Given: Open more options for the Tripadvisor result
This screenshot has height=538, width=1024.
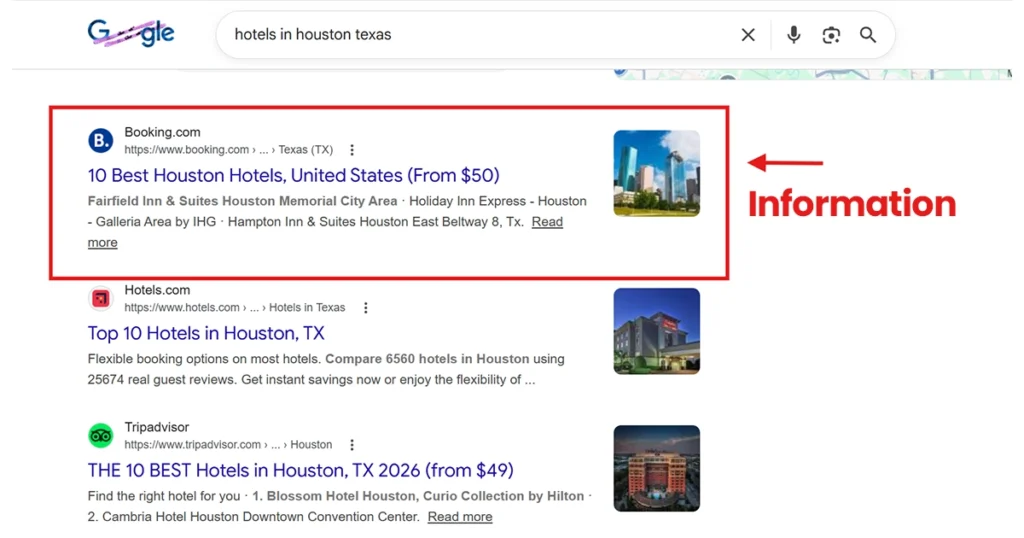Looking at the screenshot, I should pyautogui.click(x=352, y=445).
